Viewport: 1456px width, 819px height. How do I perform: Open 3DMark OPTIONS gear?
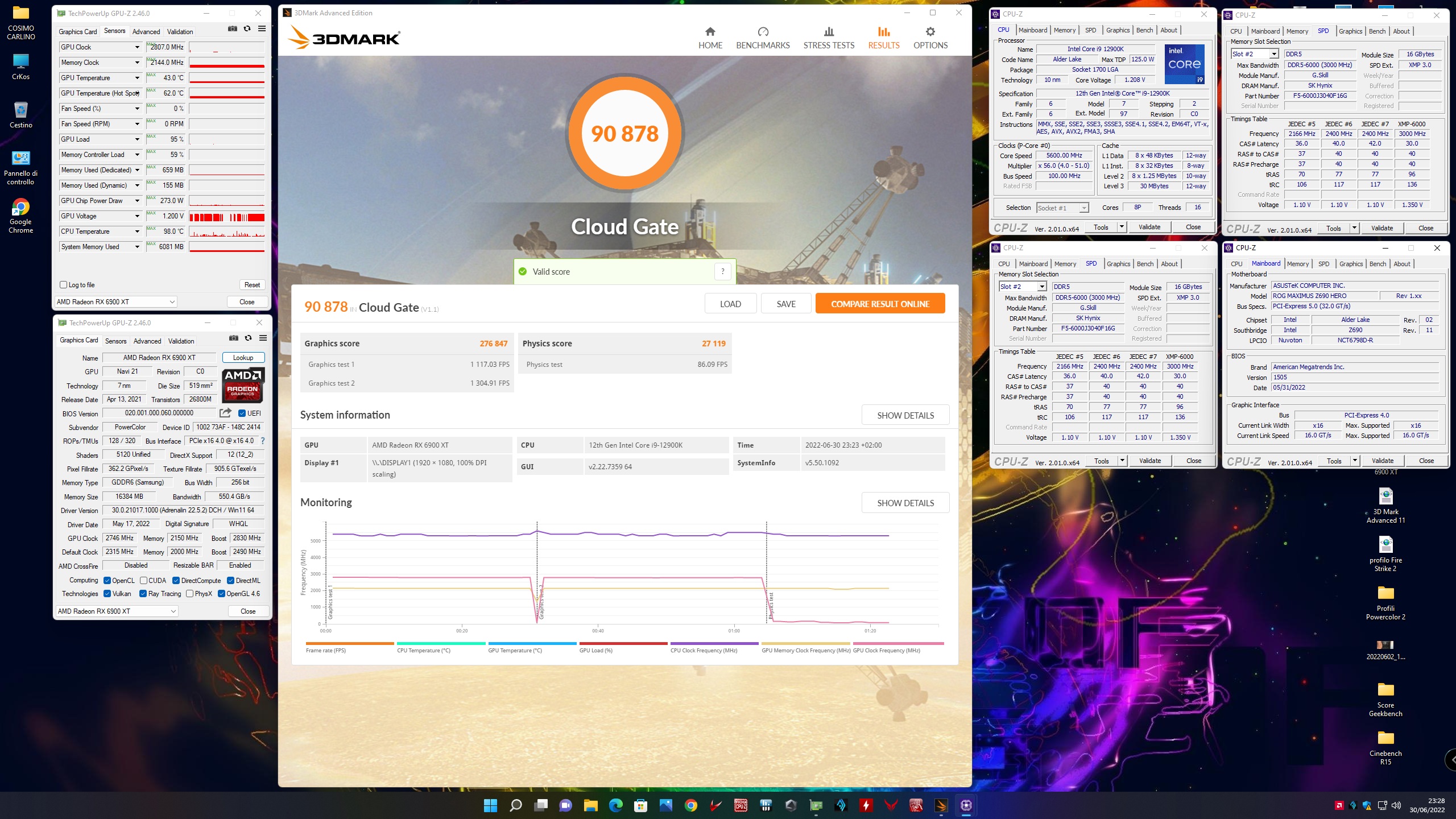tap(930, 38)
